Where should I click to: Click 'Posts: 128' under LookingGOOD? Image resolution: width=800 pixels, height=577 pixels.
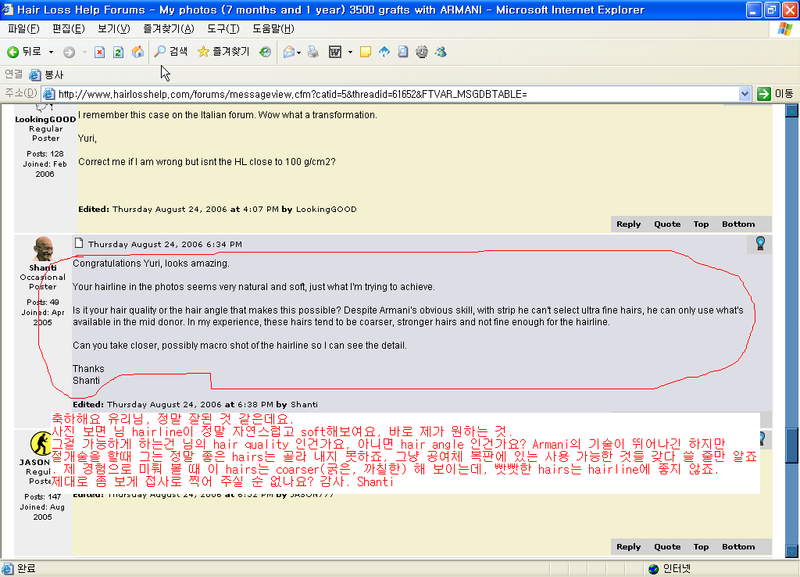45,154
